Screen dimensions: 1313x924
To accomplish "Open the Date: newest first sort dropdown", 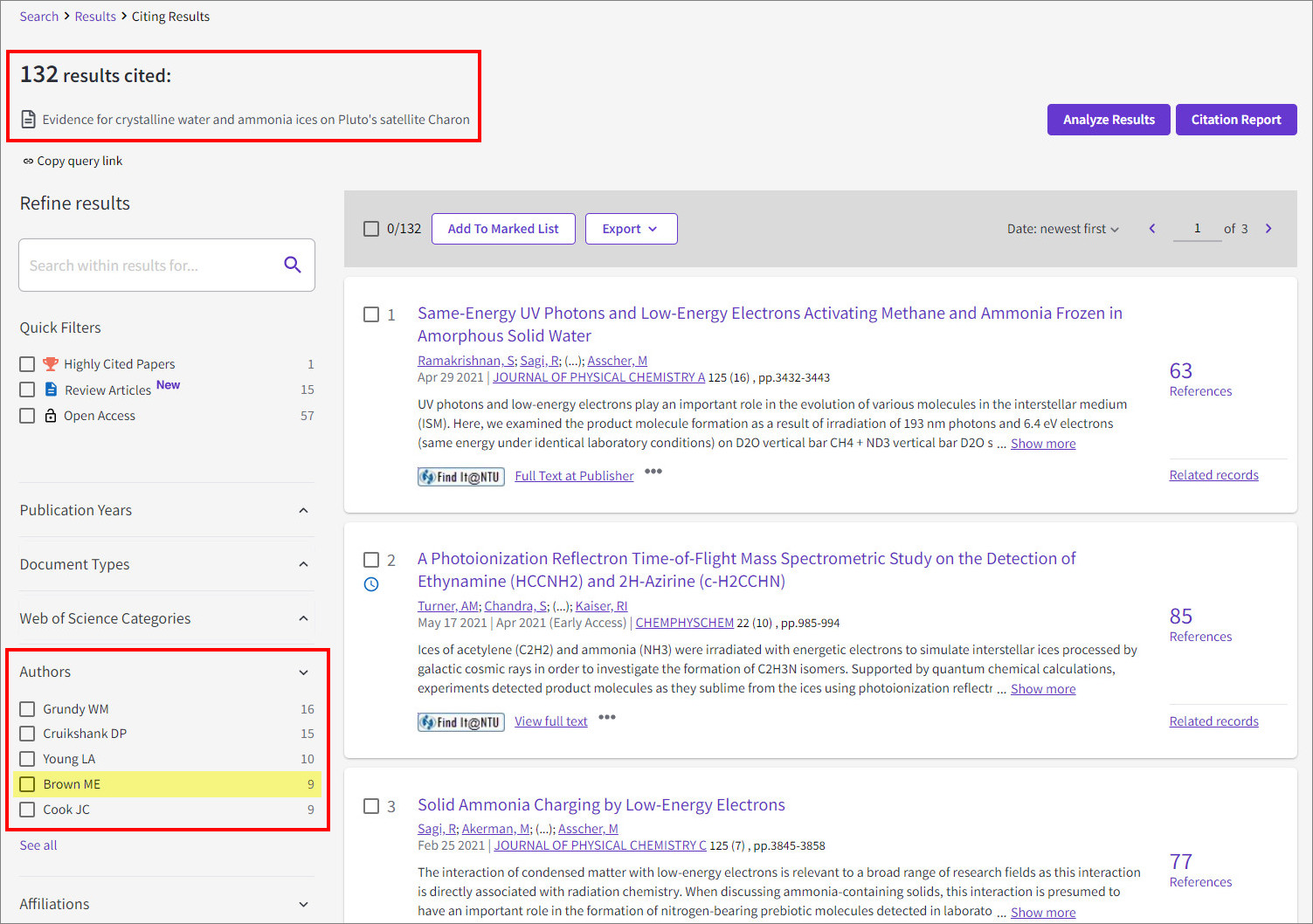I will 1062,229.
